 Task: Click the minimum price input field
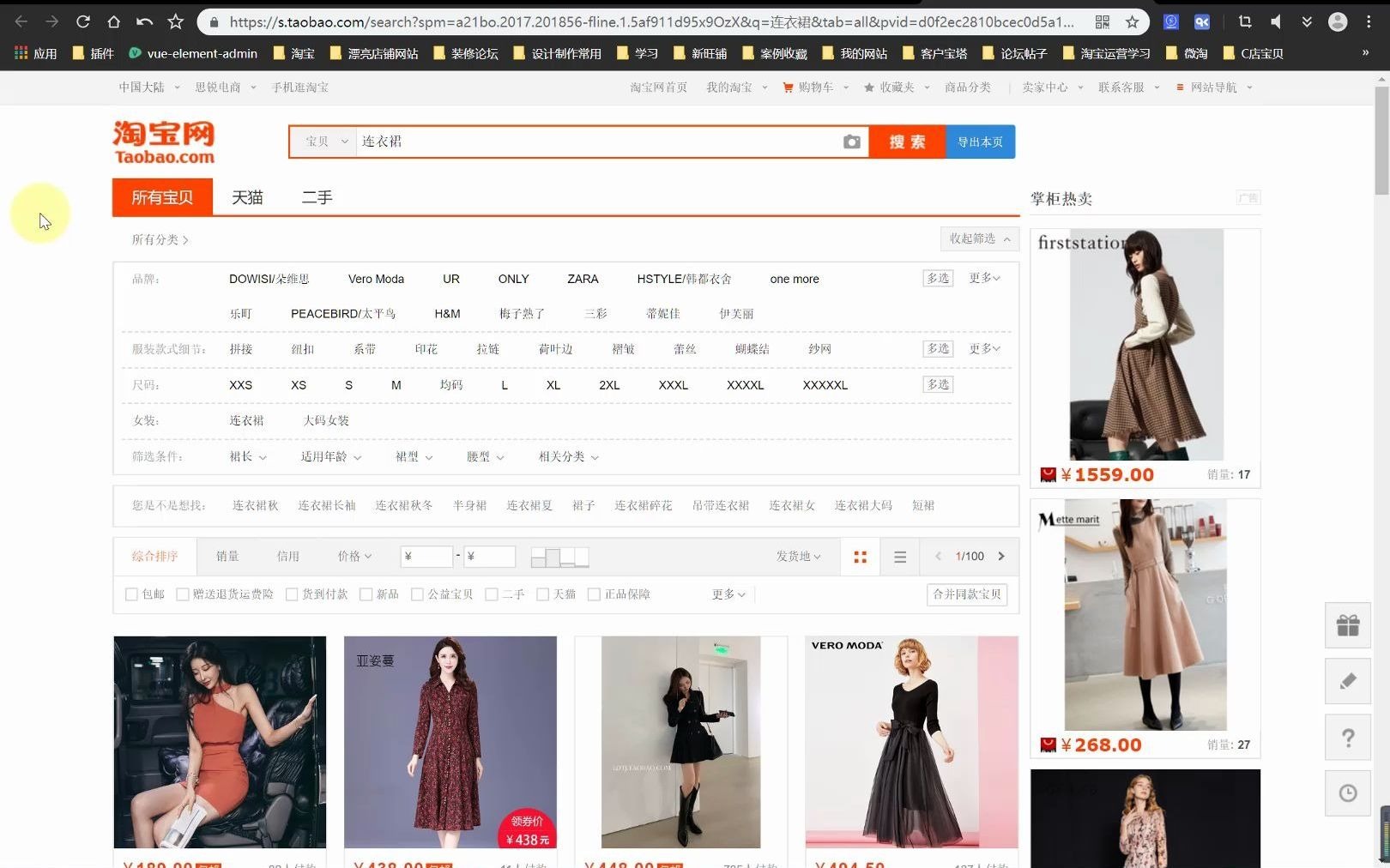point(426,557)
